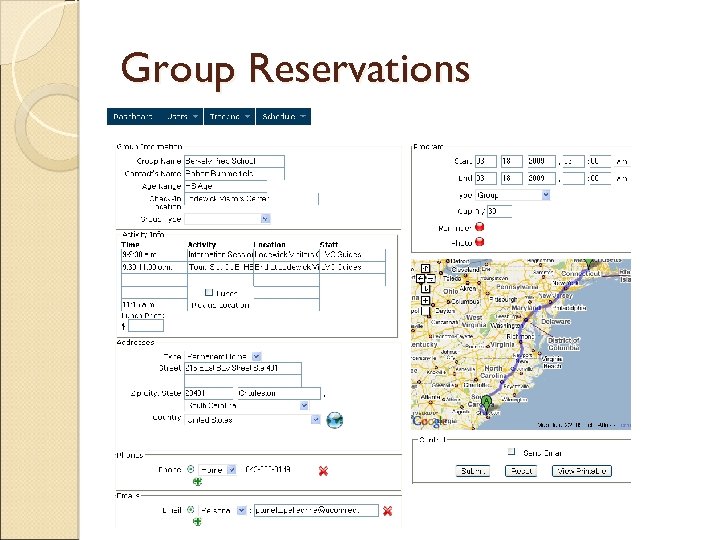Add another phone with green plus icon
The width and height of the screenshot is (720, 540).
point(197,481)
